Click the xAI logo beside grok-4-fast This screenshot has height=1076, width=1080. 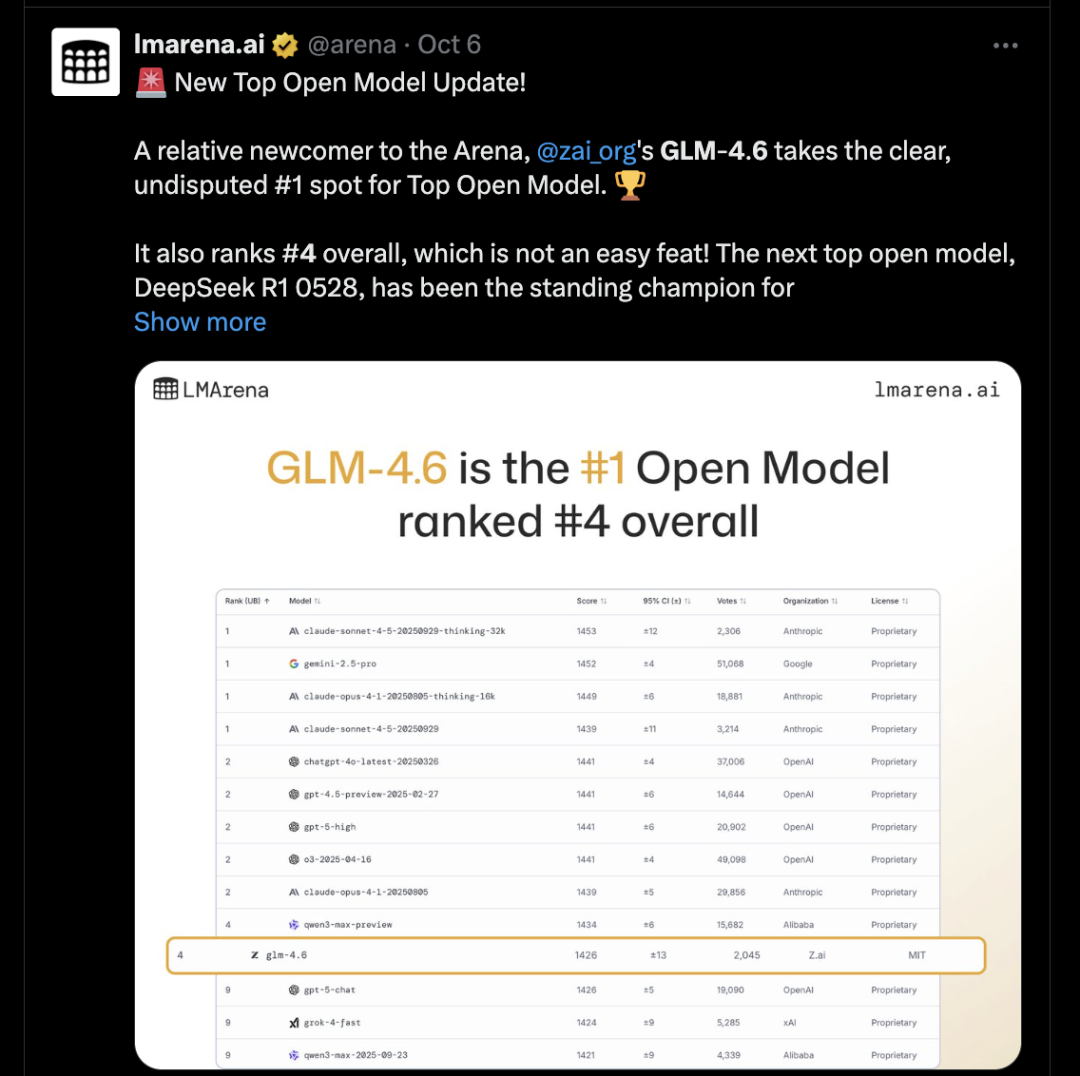[x=293, y=1022]
